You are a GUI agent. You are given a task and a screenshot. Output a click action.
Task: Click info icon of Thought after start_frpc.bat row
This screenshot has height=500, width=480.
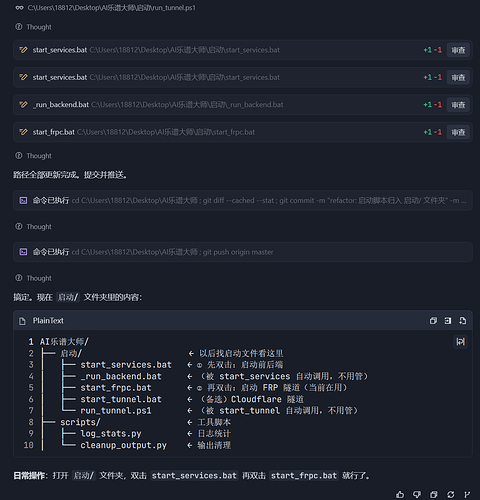click(x=19, y=155)
